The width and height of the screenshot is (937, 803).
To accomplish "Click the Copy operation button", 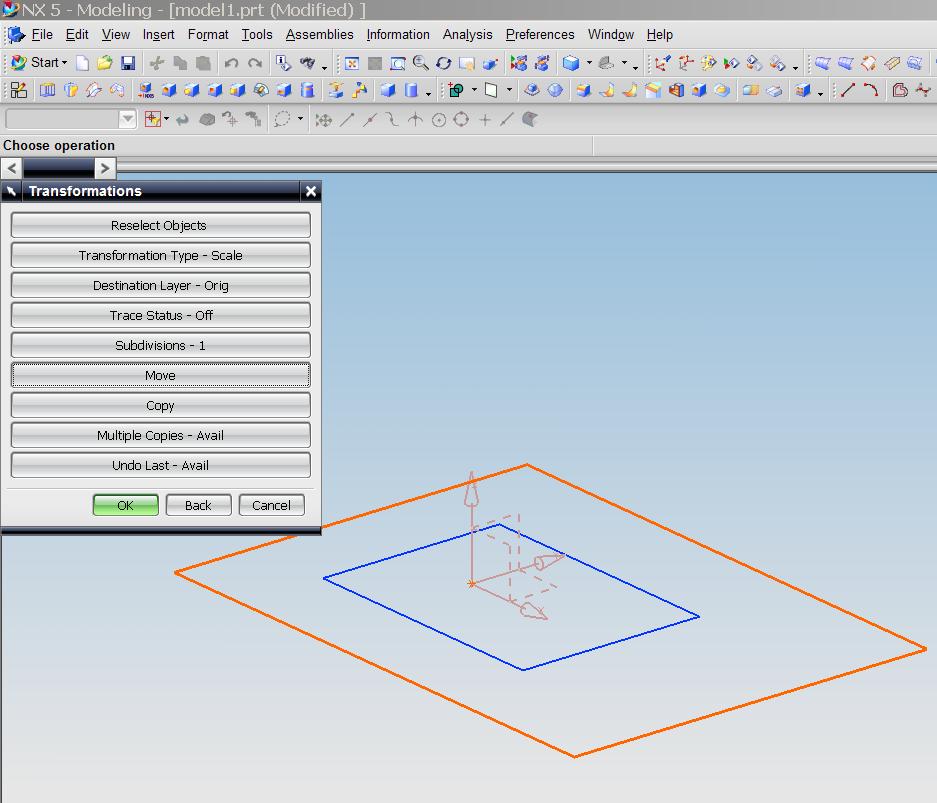I will 161,405.
